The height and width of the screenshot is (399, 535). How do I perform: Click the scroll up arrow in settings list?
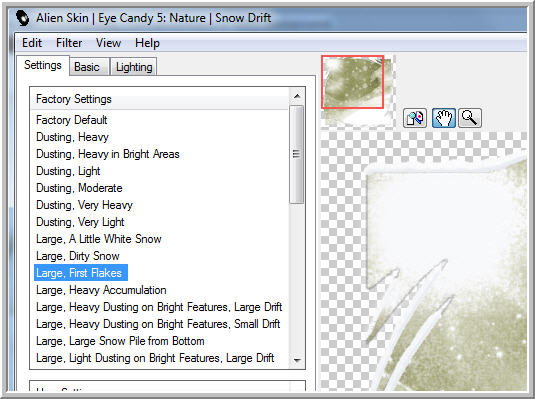[x=297, y=96]
